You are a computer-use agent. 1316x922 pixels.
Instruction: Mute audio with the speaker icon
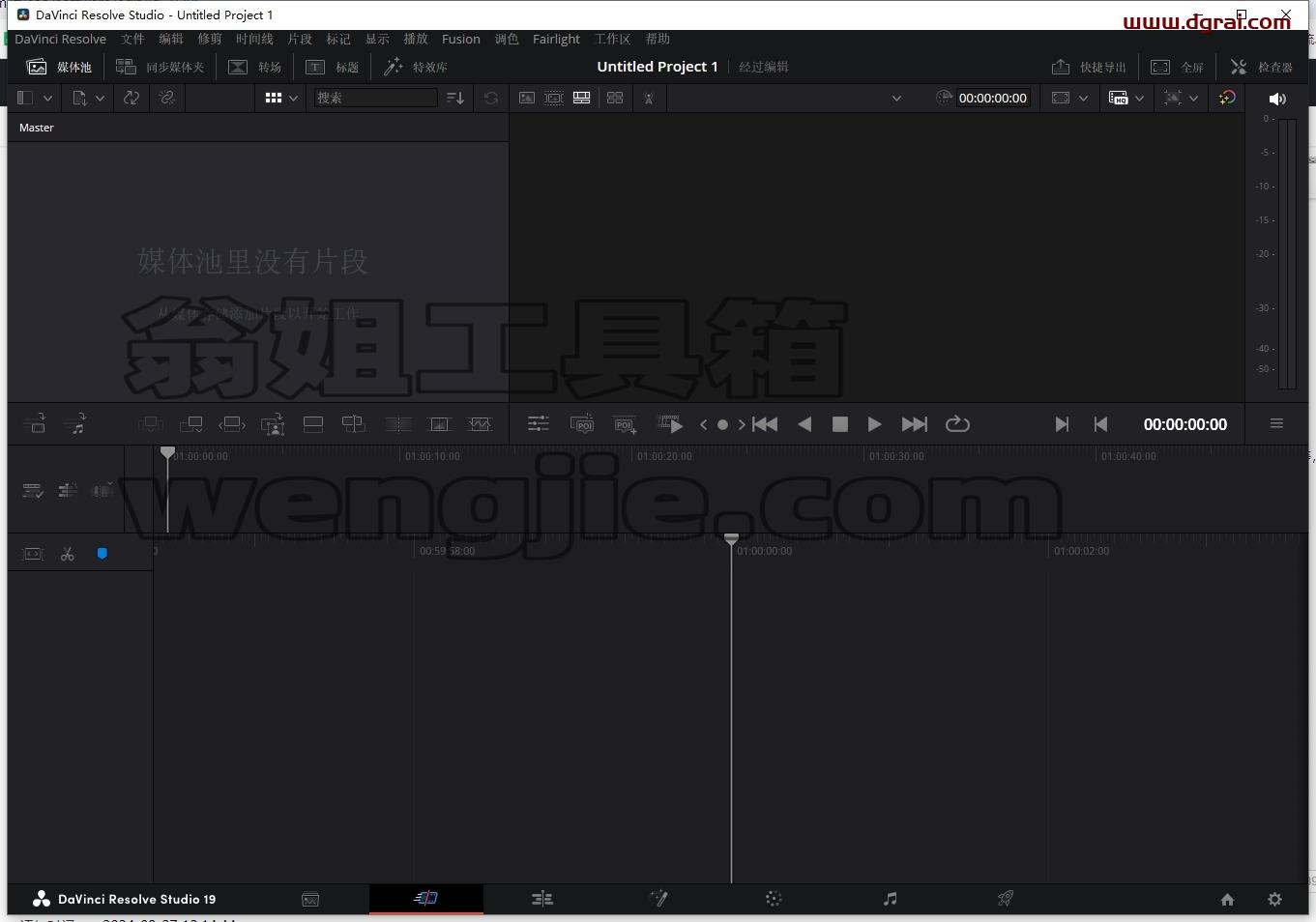click(1277, 99)
